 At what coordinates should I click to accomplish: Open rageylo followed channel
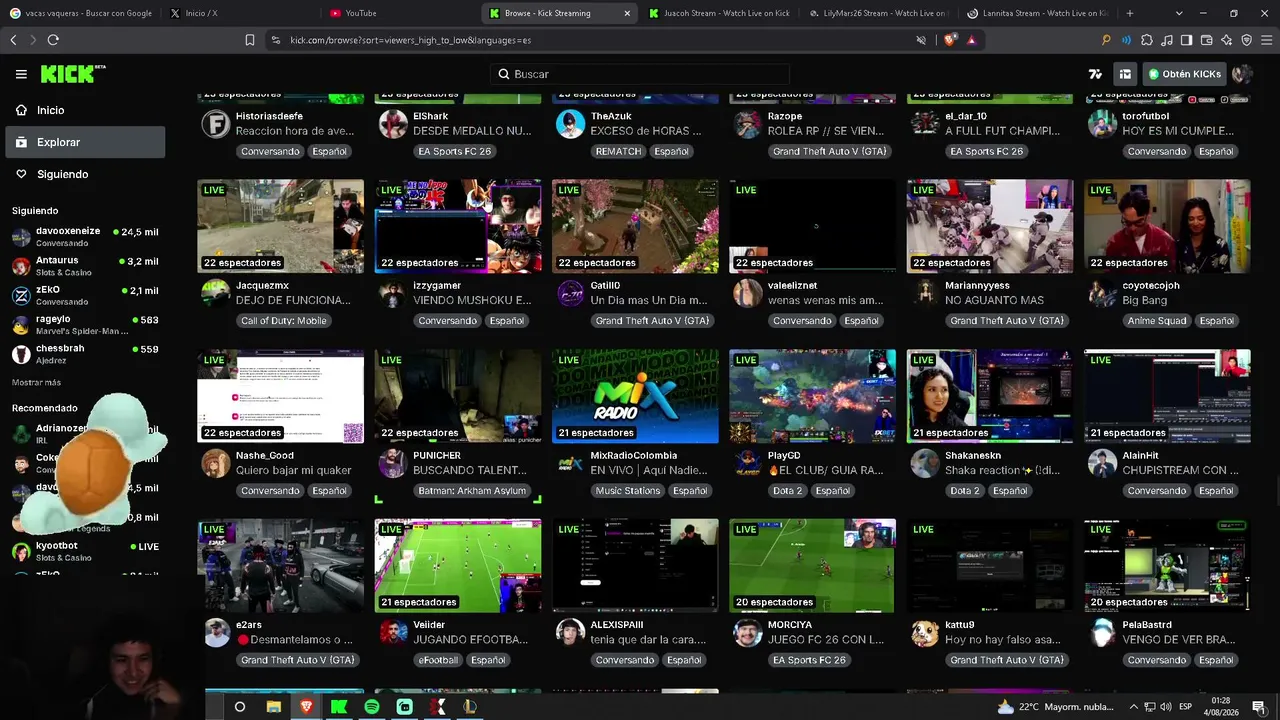point(84,325)
